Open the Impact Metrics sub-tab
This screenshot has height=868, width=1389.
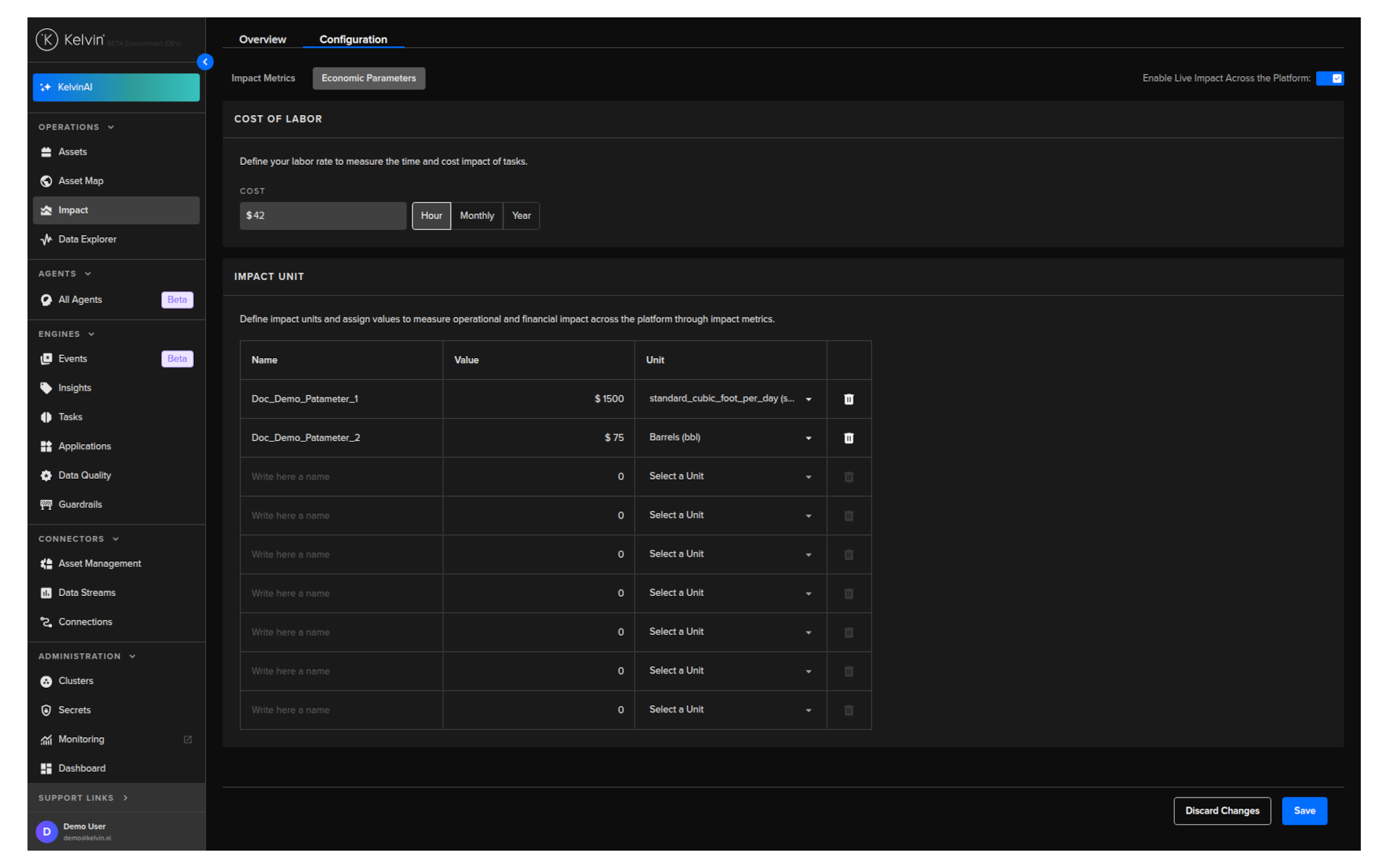(x=263, y=78)
